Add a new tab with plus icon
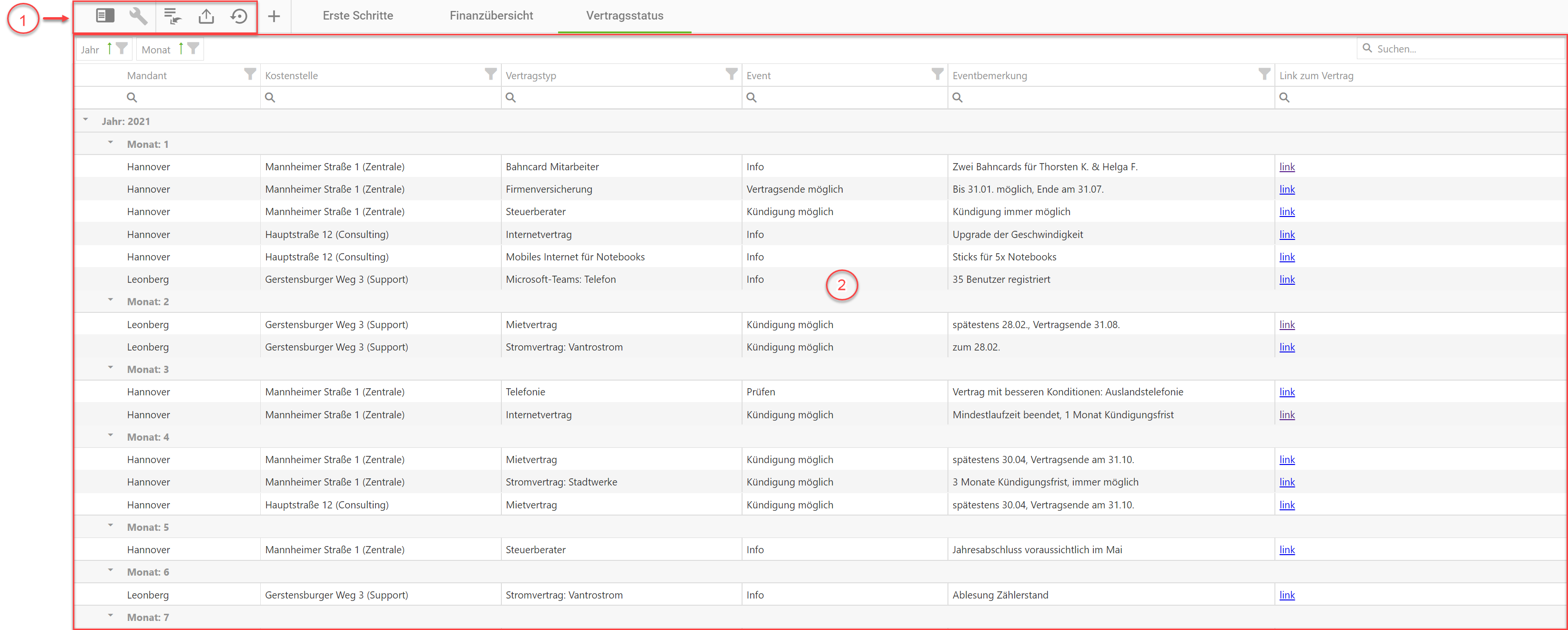Viewport: 1568px width, 630px height. point(274,16)
